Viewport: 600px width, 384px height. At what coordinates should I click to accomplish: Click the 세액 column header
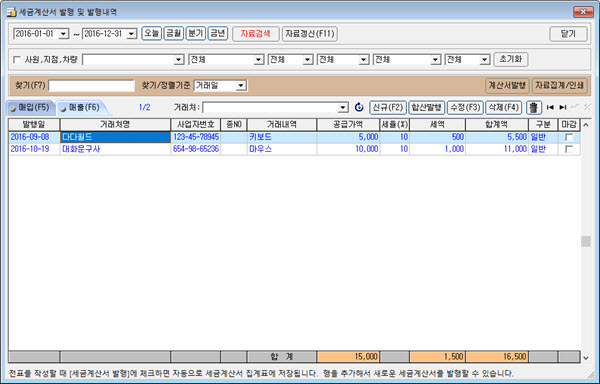click(438, 125)
